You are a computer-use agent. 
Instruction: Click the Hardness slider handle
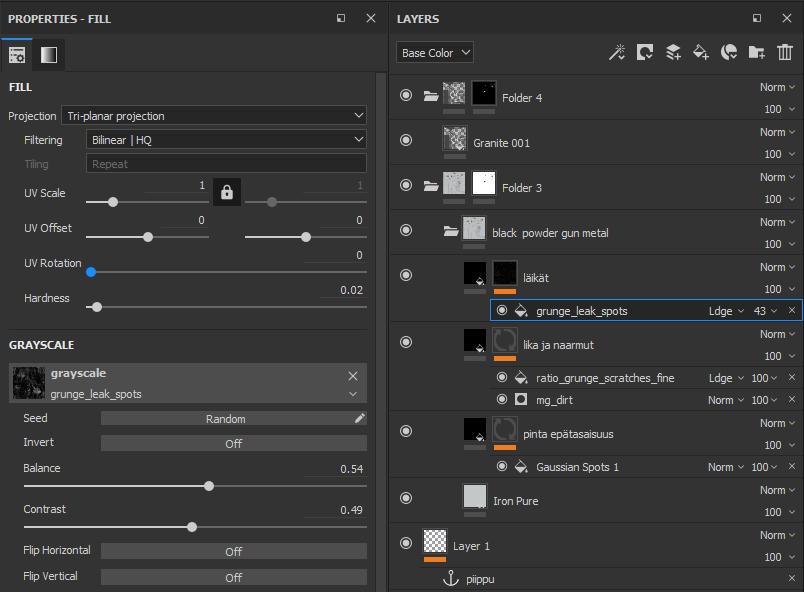tap(97, 307)
